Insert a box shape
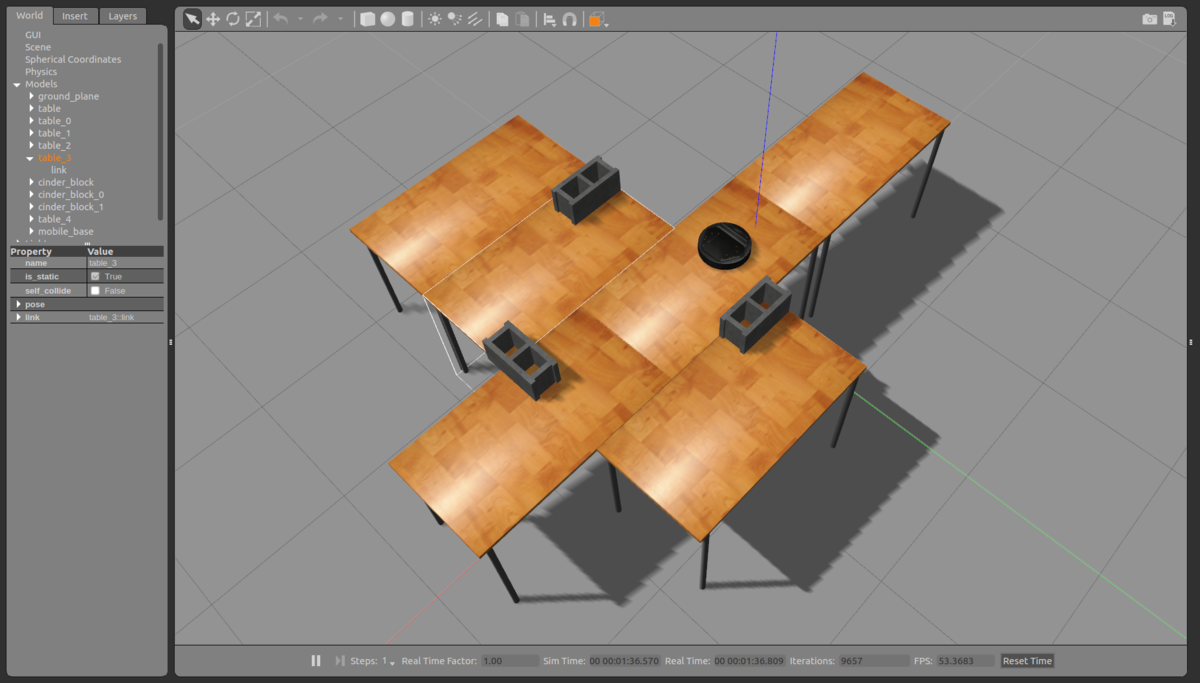The image size is (1200, 683). point(368,19)
